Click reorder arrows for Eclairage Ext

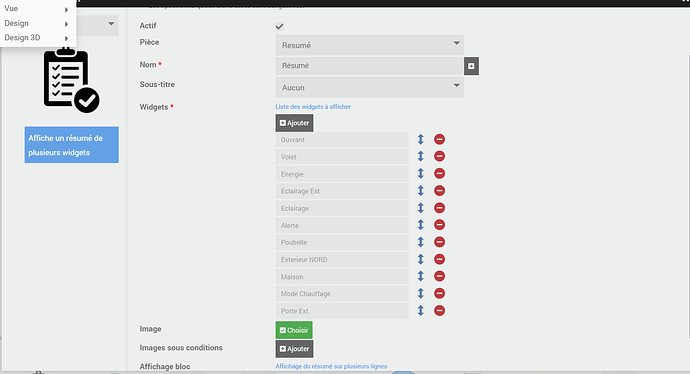click(x=421, y=191)
